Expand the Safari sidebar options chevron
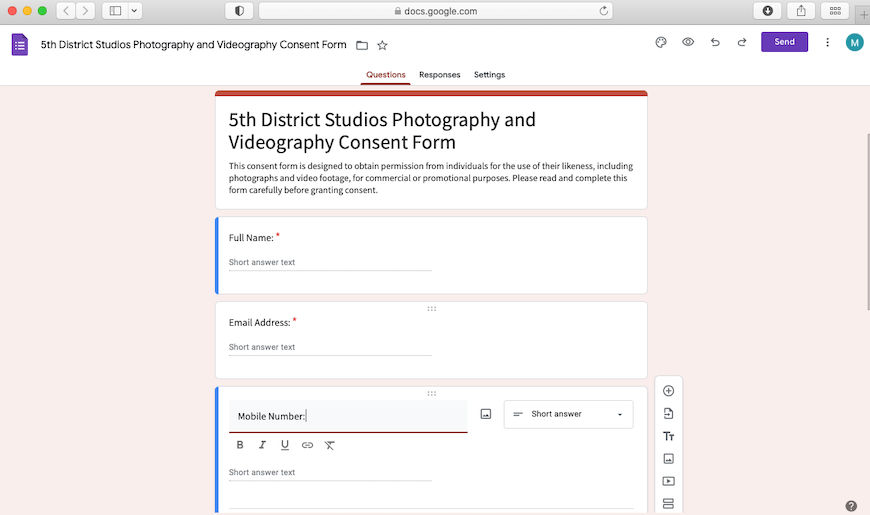 [135, 11]
